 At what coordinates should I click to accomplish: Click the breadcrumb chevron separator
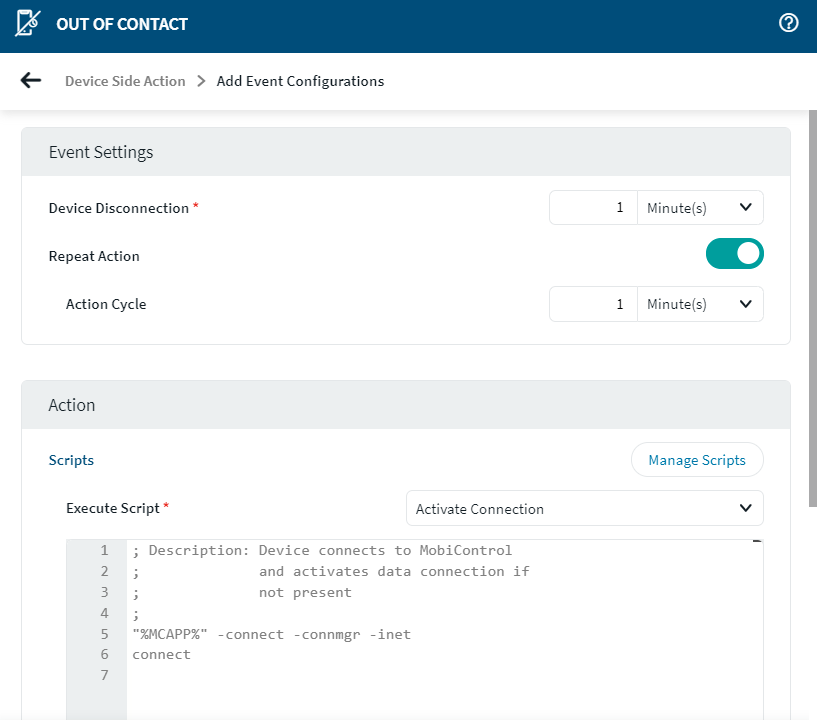tap(201, 81)
